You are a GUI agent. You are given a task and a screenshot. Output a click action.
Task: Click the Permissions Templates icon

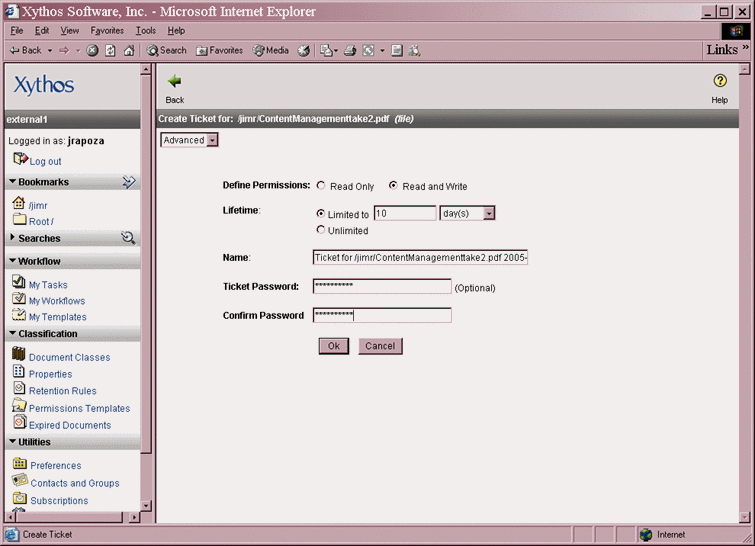pos(19,405)
